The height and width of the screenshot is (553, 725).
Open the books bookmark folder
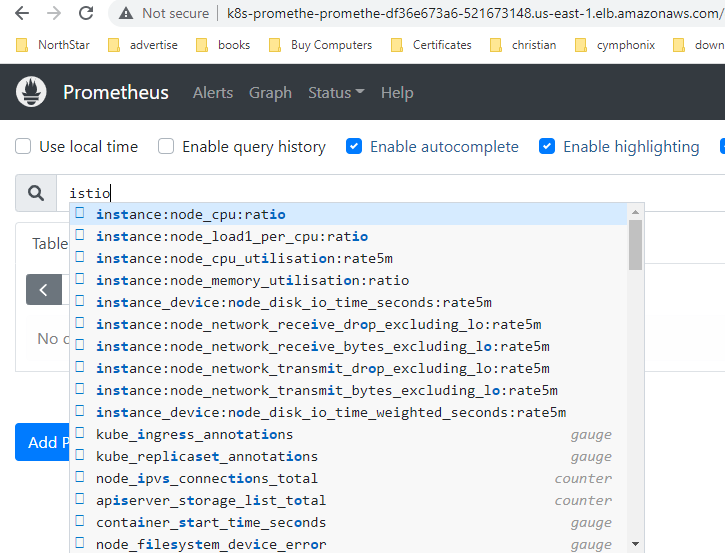tap(223, 45)
